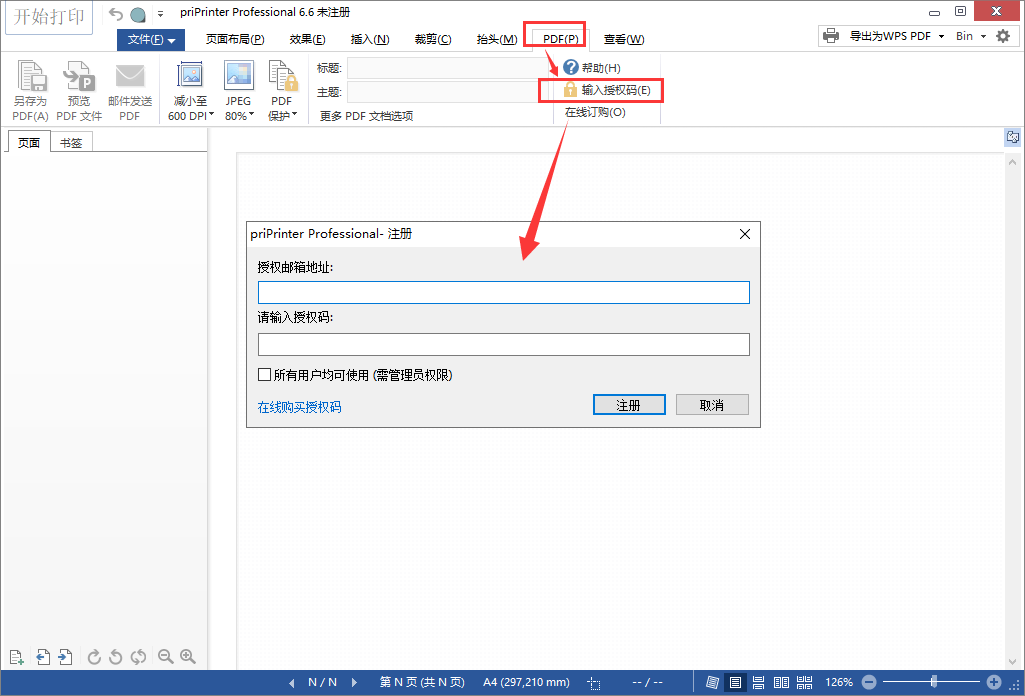Go to previous page arrow in status bar
This screenshot has width=1025, height=696.
(292, 683)
